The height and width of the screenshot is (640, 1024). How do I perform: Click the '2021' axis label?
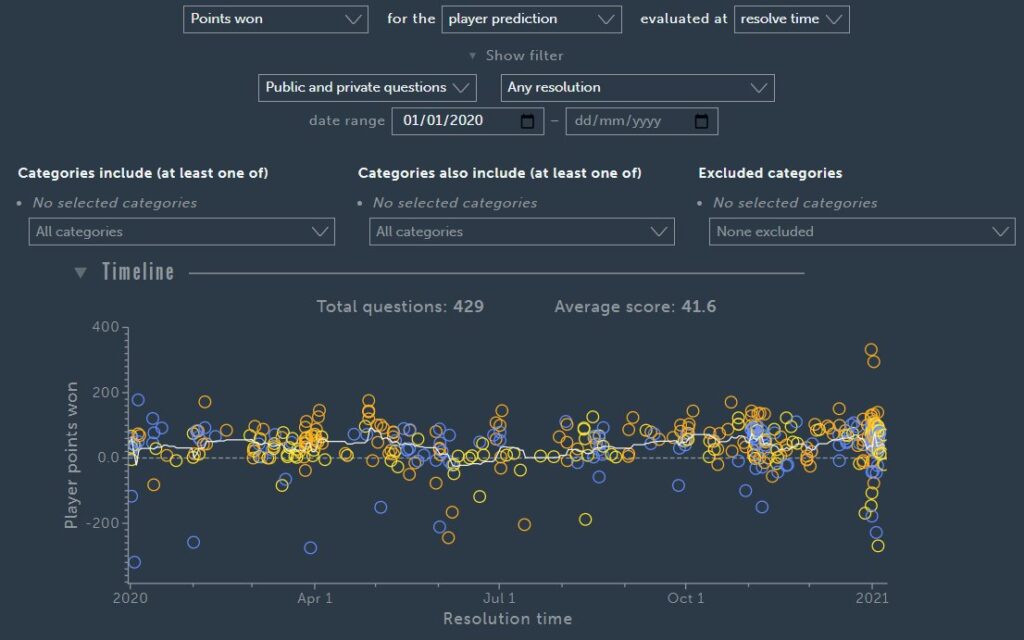[872, 598]
